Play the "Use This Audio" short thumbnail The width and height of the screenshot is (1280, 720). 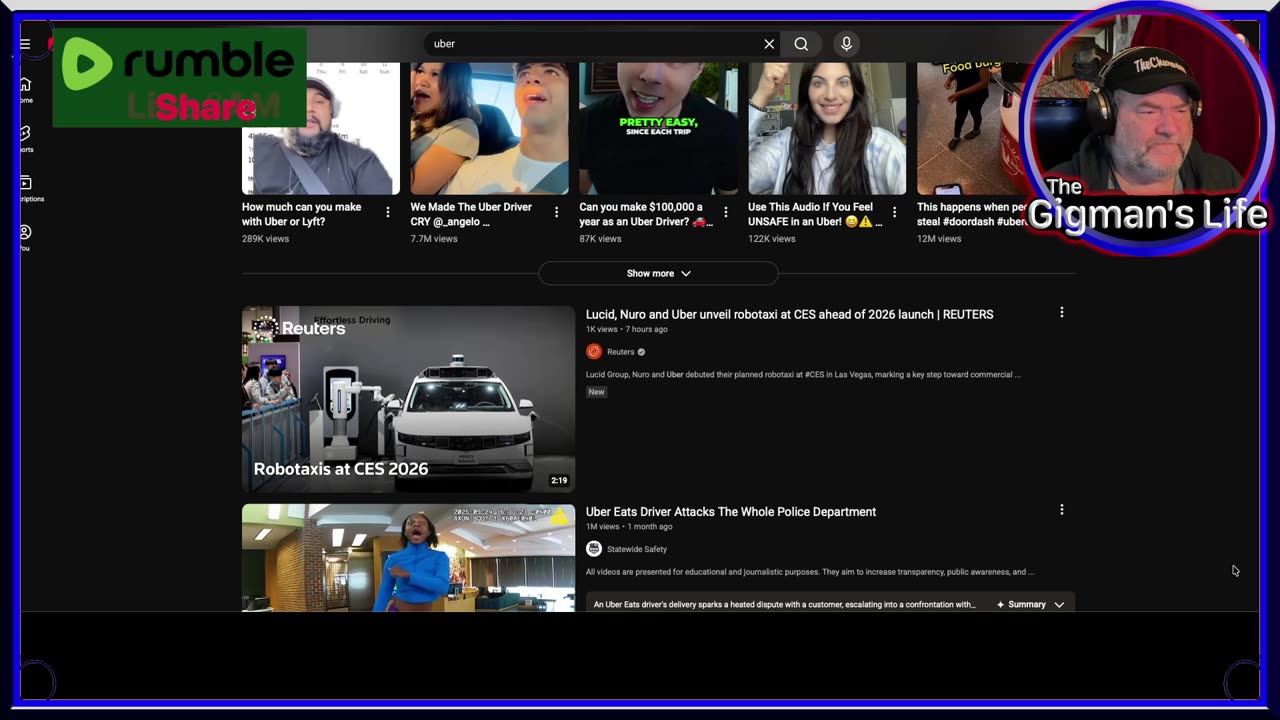pos(828,128)
